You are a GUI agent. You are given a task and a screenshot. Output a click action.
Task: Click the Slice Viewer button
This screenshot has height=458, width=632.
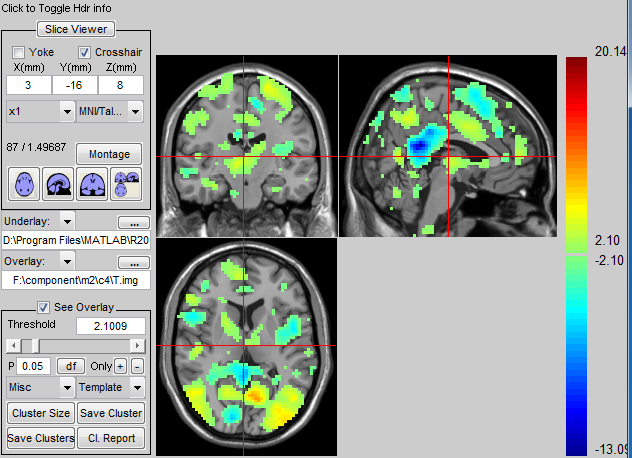76,29
